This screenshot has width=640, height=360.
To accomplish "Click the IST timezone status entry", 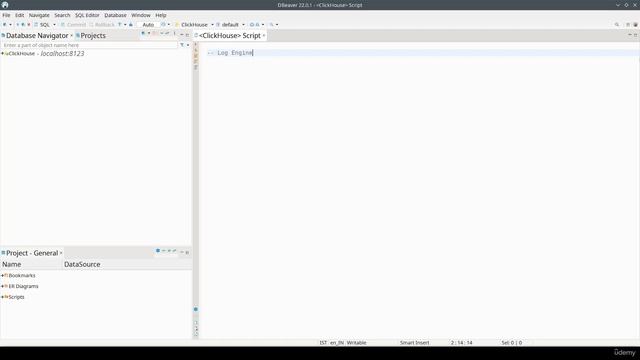I will tap(323, 343).
